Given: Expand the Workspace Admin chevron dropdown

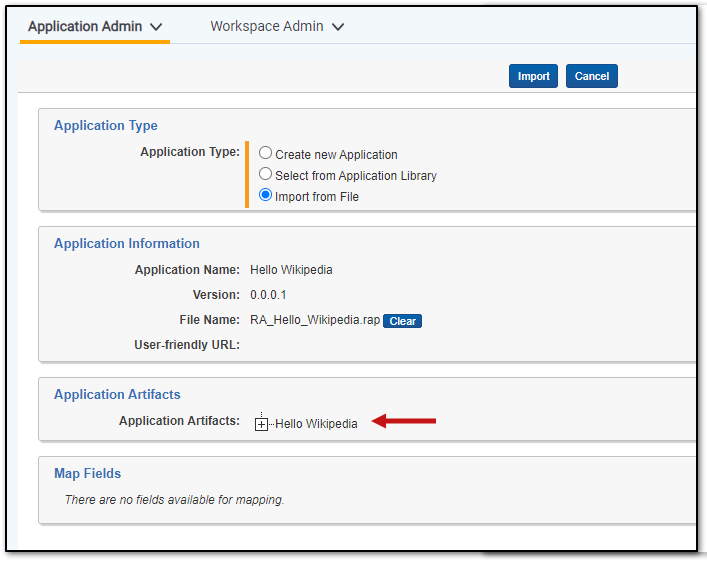Looking at the screenshot, I should 338,28.
